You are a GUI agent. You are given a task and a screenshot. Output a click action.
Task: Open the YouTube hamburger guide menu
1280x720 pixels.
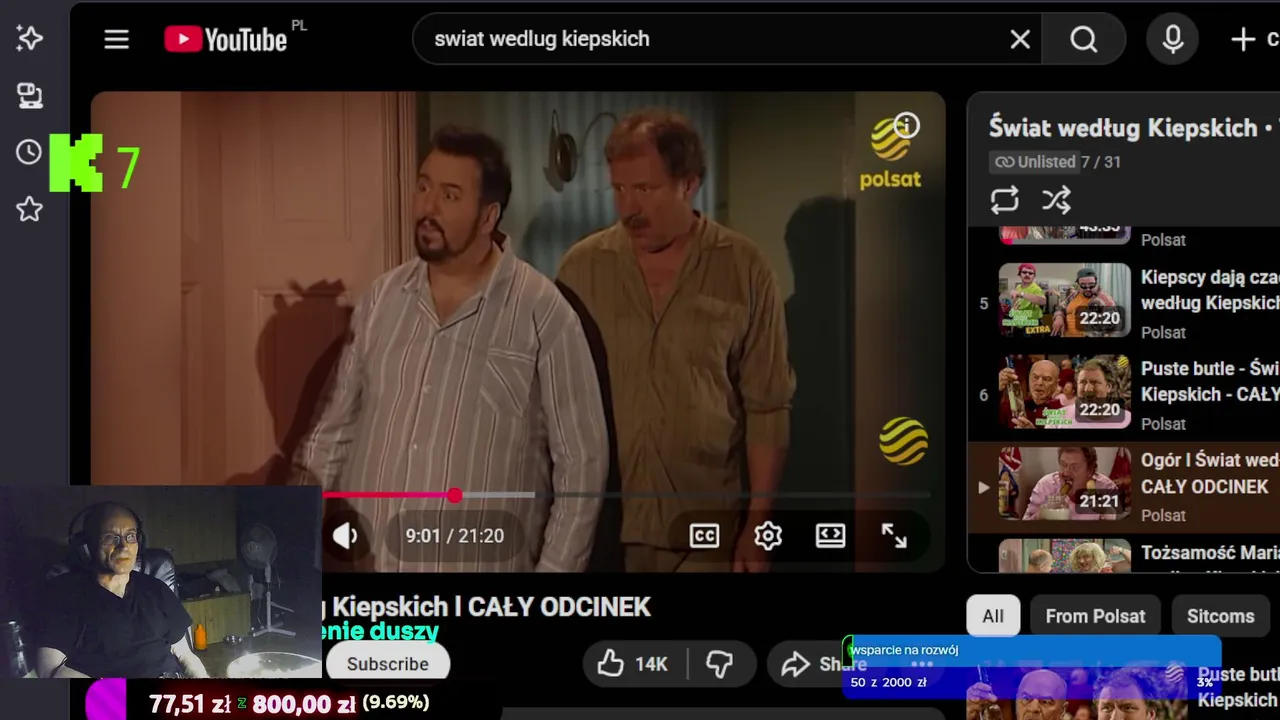click(117, 39)
